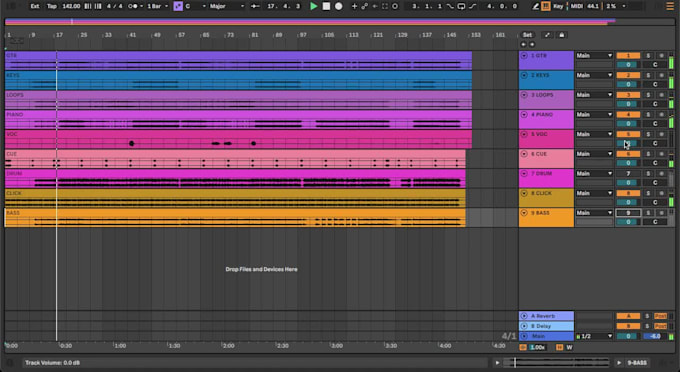Toggle the MIDI map mode button
Viewport: 680px width, 372px height.
(x=576, y=6)
